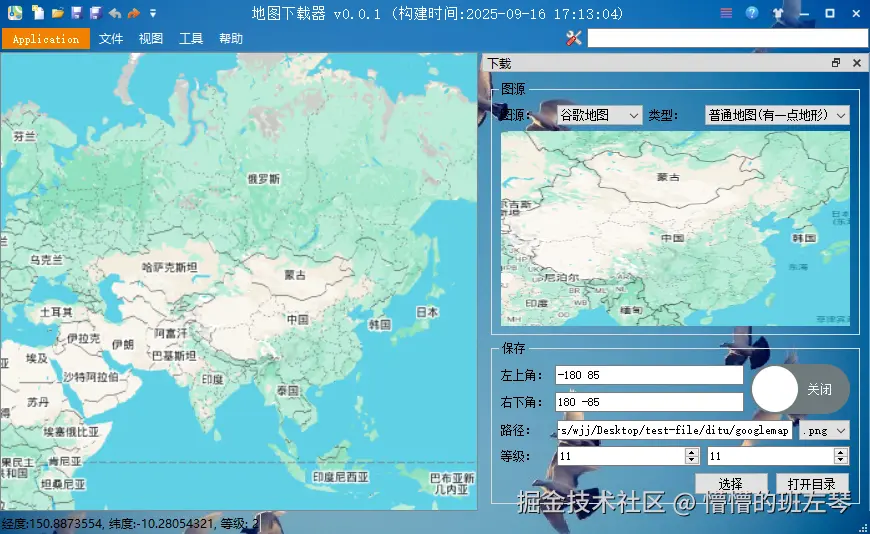Click the wrench and screwdriver tools icon

[574, 38]
